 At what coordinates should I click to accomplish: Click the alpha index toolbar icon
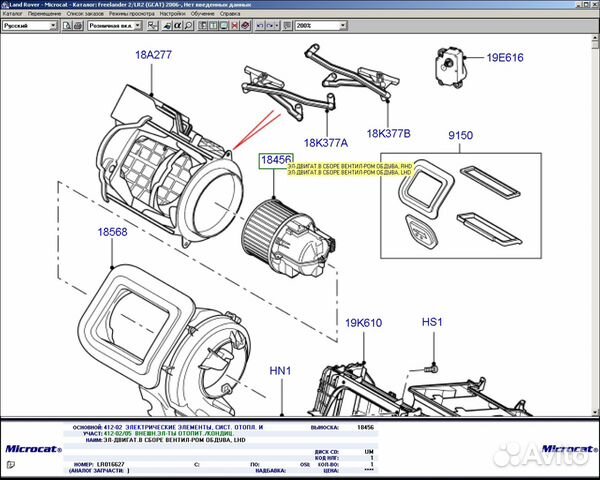(x=178, y=26)
